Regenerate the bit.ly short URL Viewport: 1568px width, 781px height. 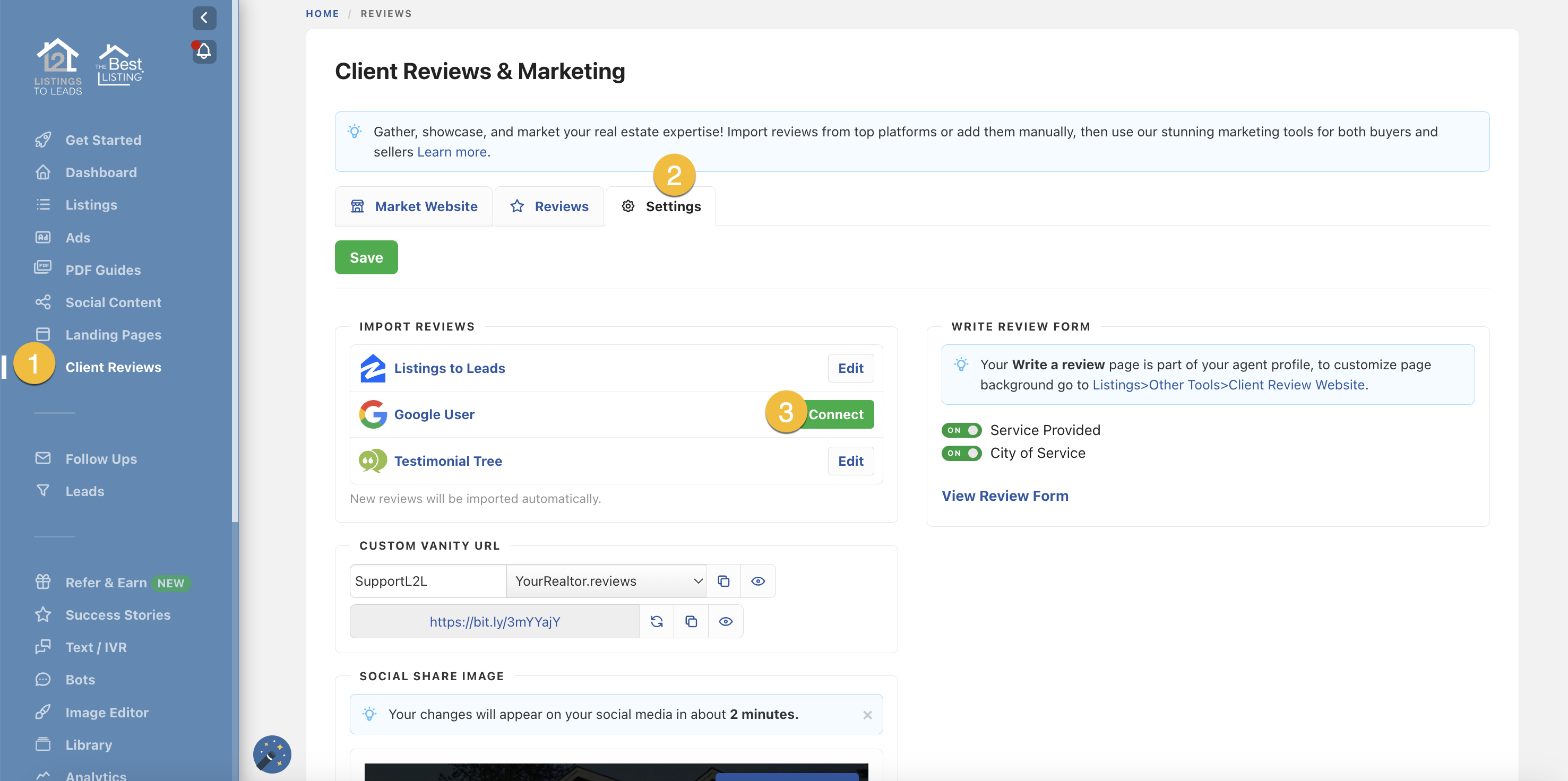[657, 621]
